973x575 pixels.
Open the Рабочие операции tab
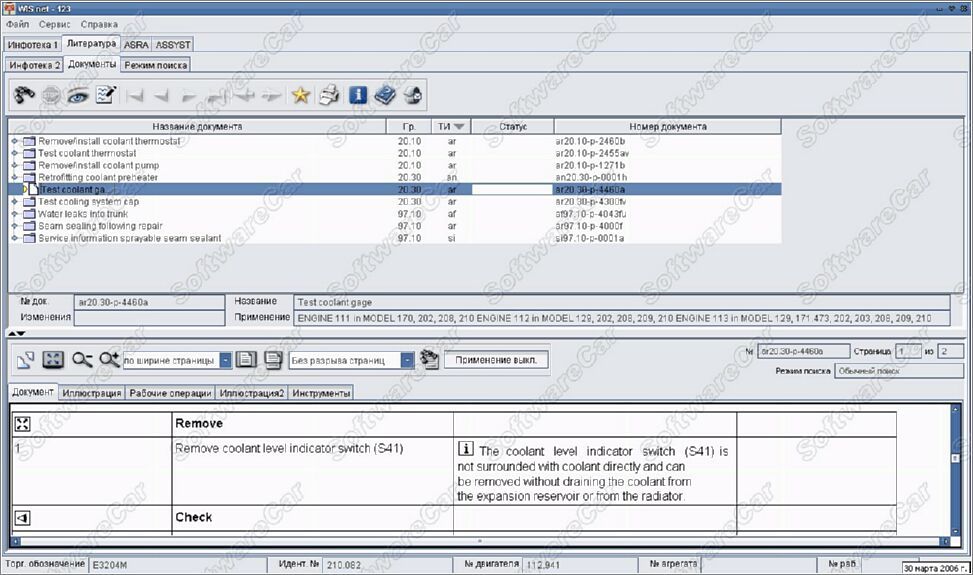pyautogui.click(x=170, y=393)
